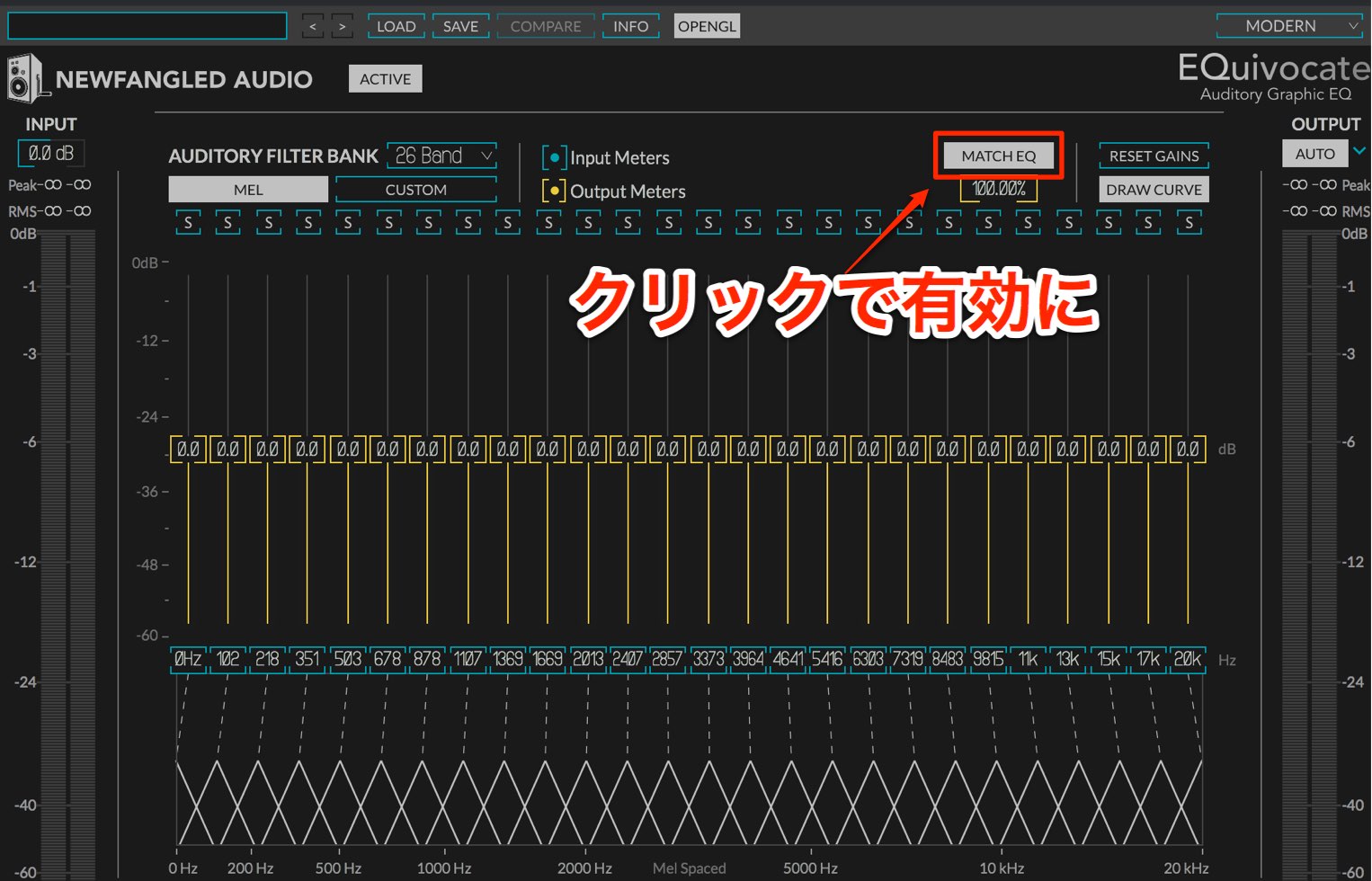Switch to CUSTOM filter spacing

click(415, 190)
